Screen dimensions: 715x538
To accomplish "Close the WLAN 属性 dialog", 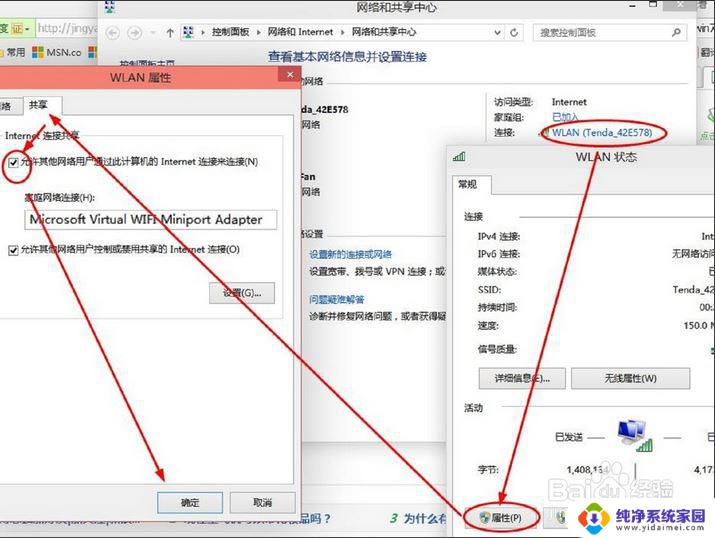I will [x=290, y=75].
